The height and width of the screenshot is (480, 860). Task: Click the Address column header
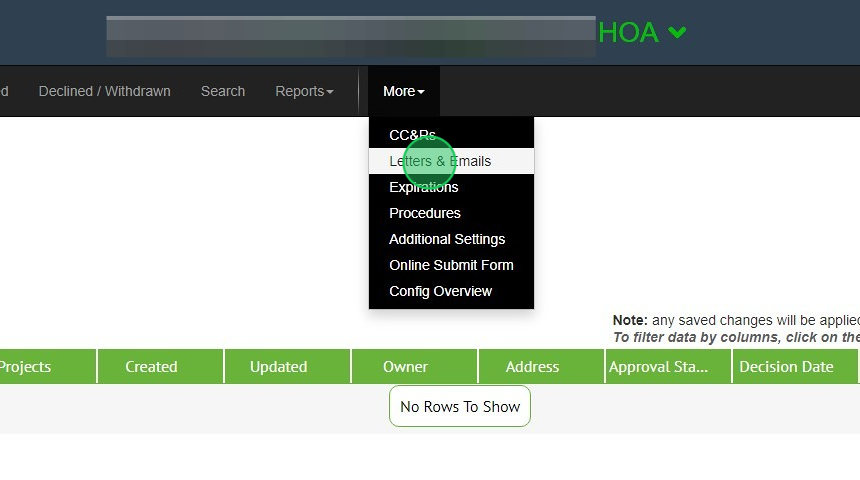[541, 366]
